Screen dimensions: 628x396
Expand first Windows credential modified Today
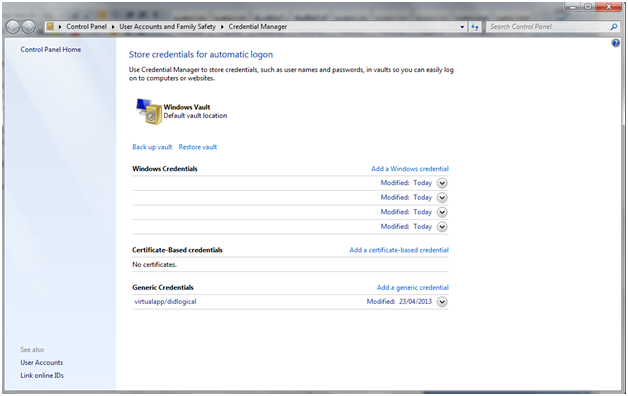[x=442, y=183]
